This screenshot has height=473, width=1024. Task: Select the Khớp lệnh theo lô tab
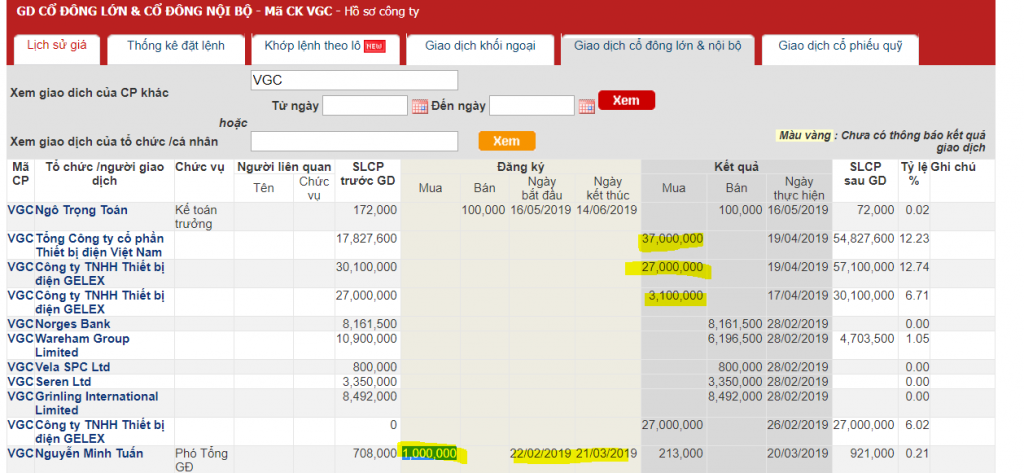coord(323,46)
